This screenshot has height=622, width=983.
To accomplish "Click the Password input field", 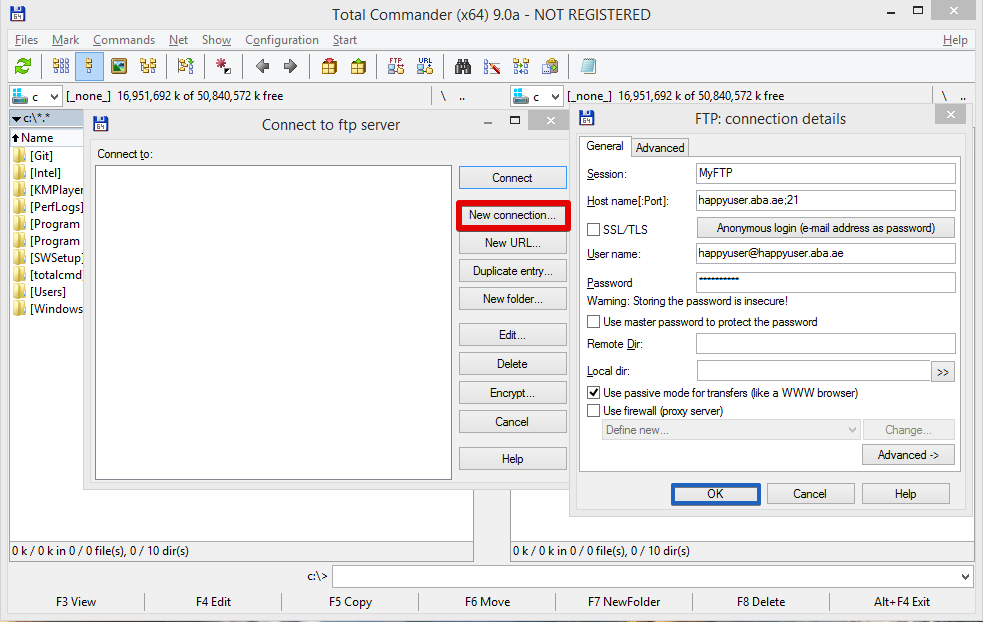I will click(x=826, y=282).
